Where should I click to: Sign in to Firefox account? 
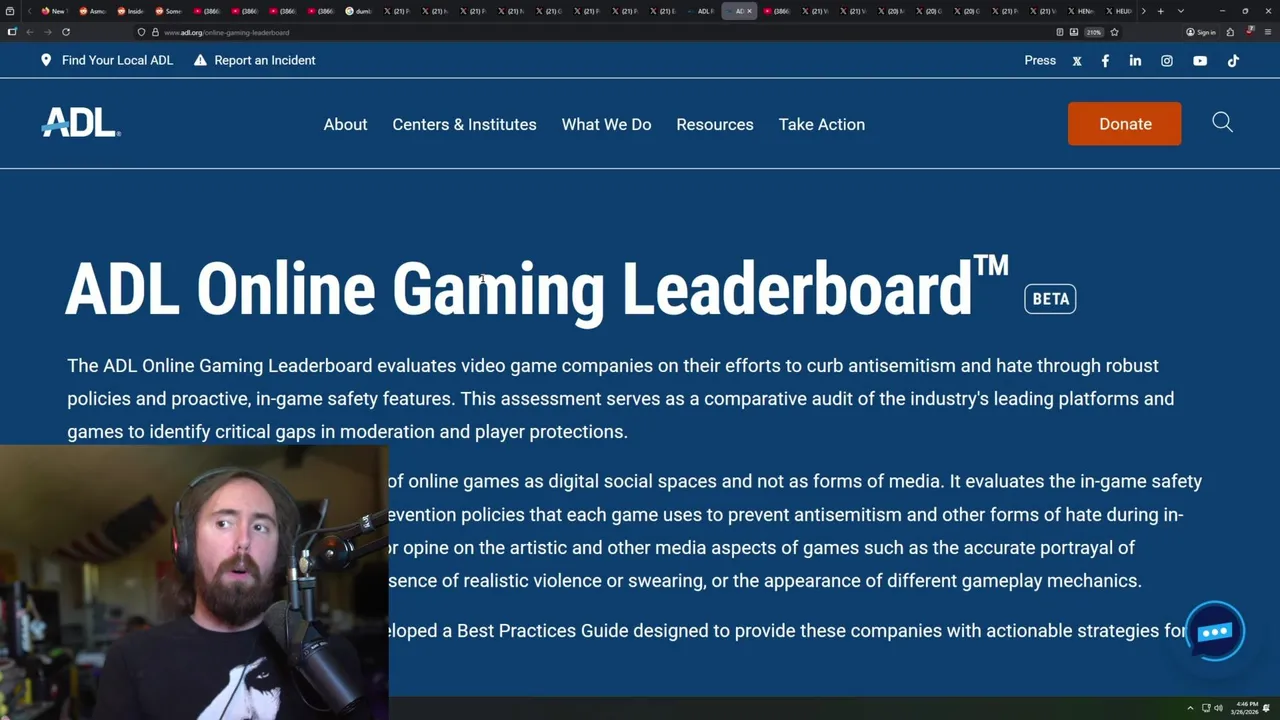(x=1200, y=32)
